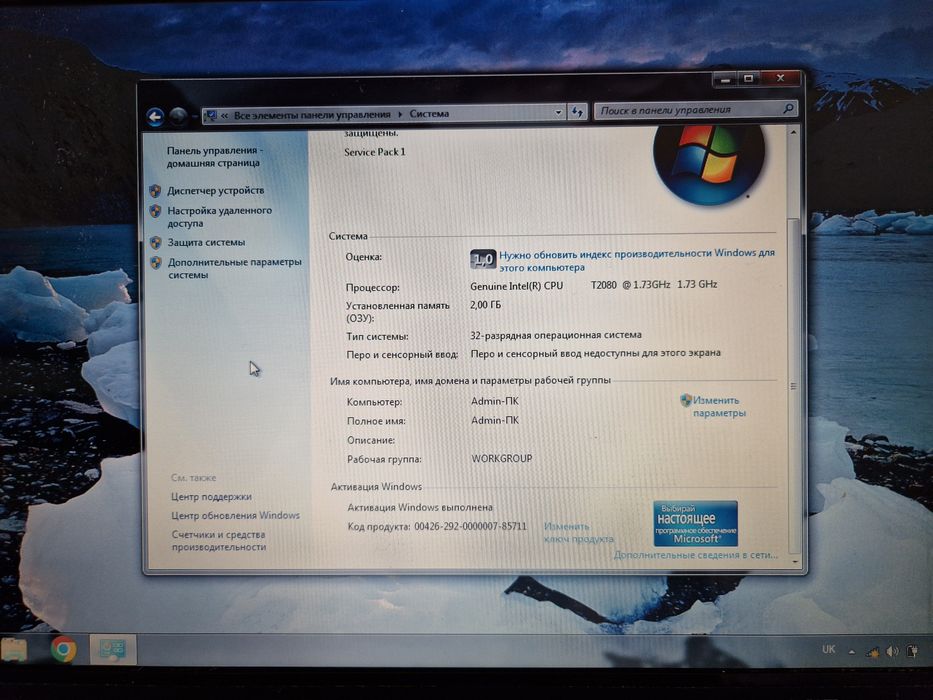Open 'Центр обновления Windows' link
The width and height of the screenshot is (933, 700).
[236, 515]
